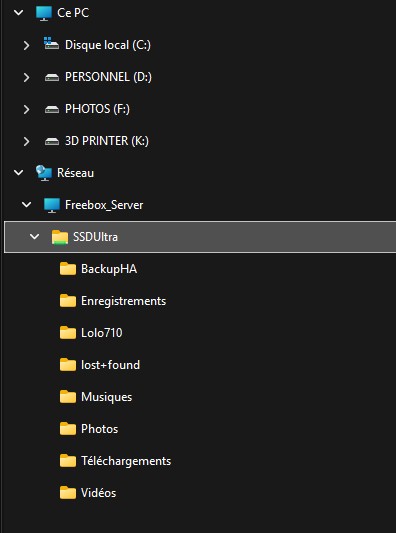
Task: Click the Réseau network globe icon
Action: (44, 173)
